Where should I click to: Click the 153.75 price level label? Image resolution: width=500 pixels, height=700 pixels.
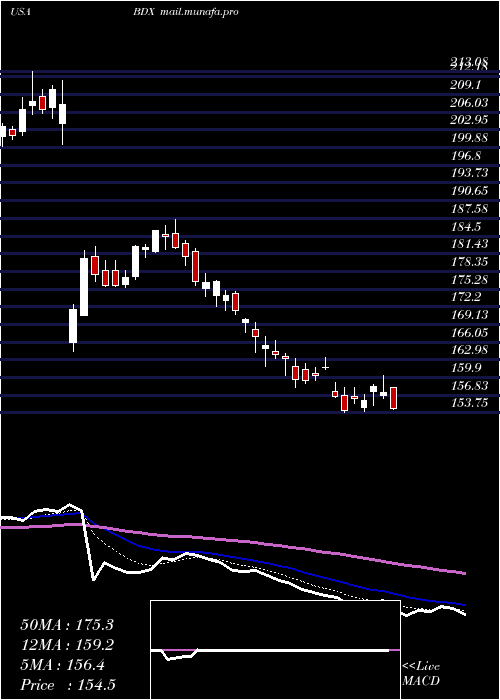tap(469, 403)
